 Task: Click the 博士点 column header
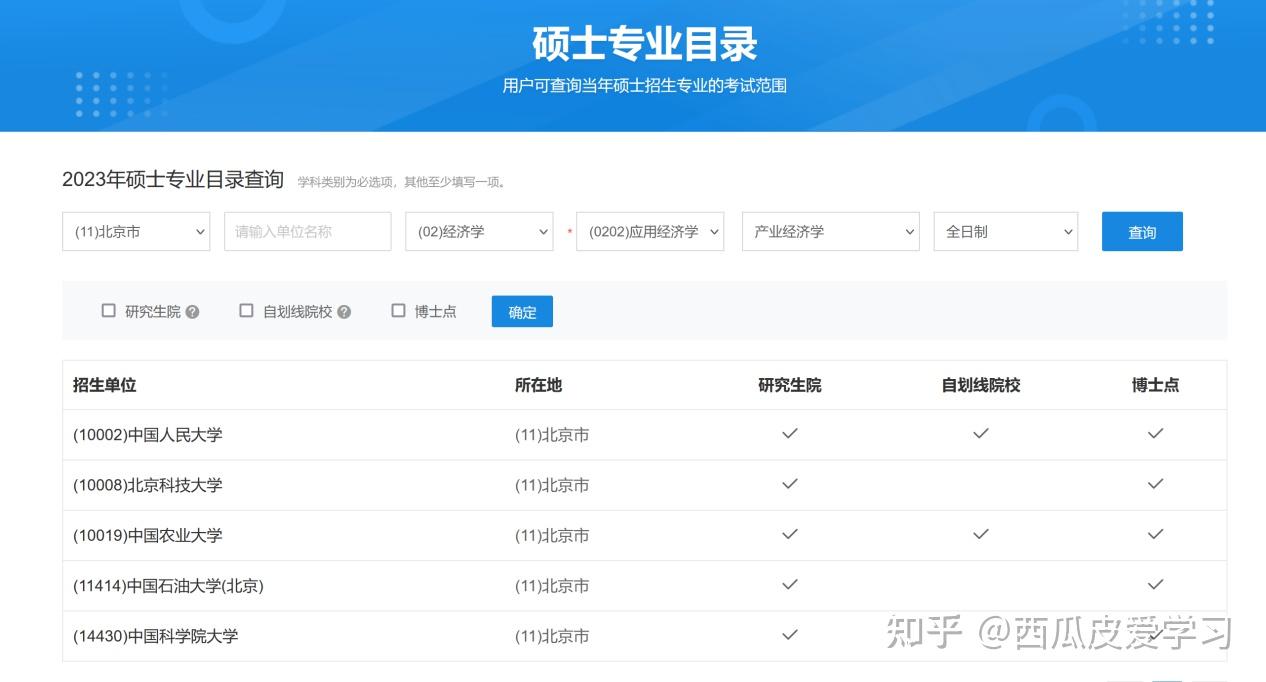pos(1155,385)
